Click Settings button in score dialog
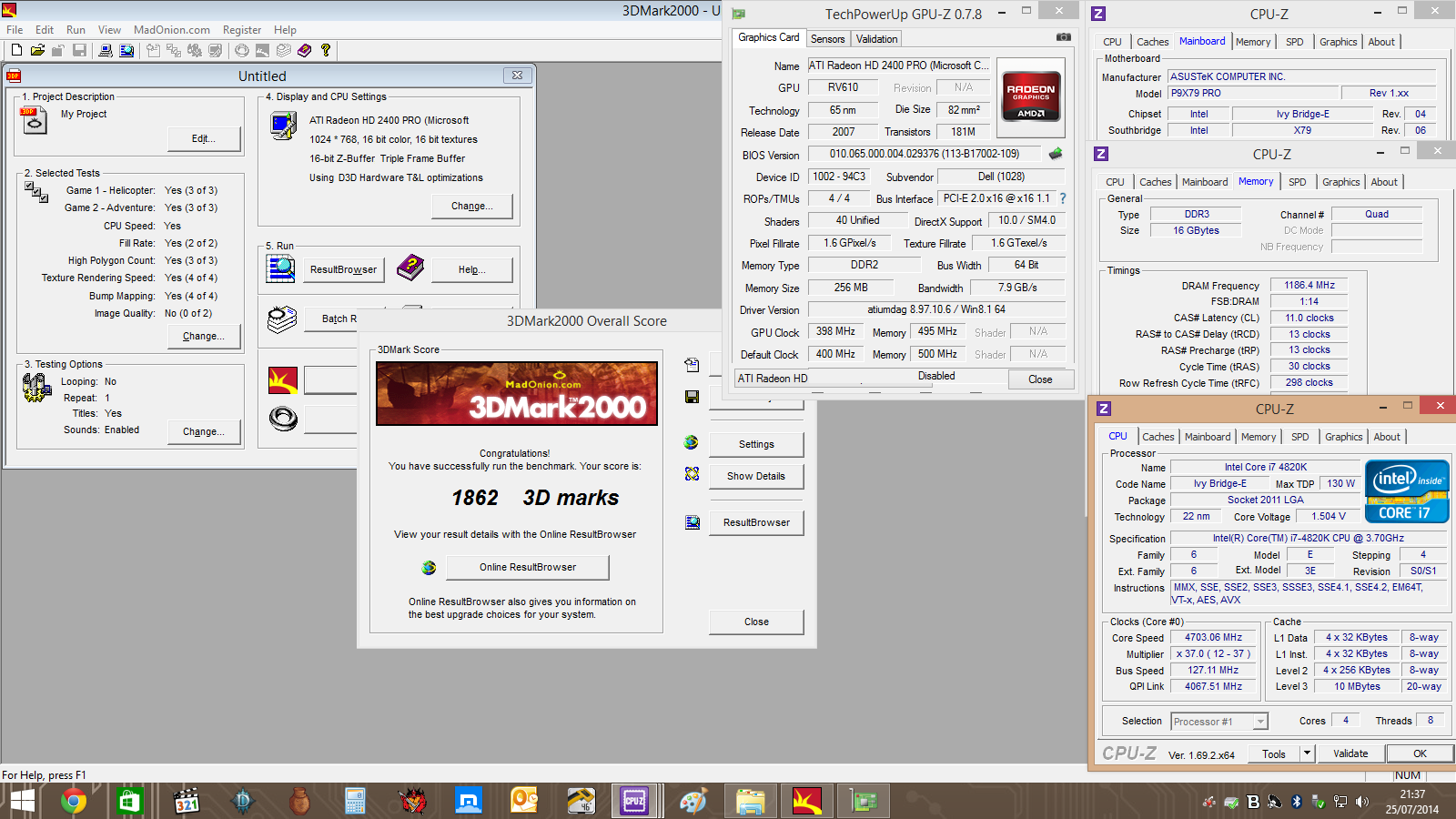This screenshot has width=1456, height=819. pyautogui.click(x=756, y=444)
